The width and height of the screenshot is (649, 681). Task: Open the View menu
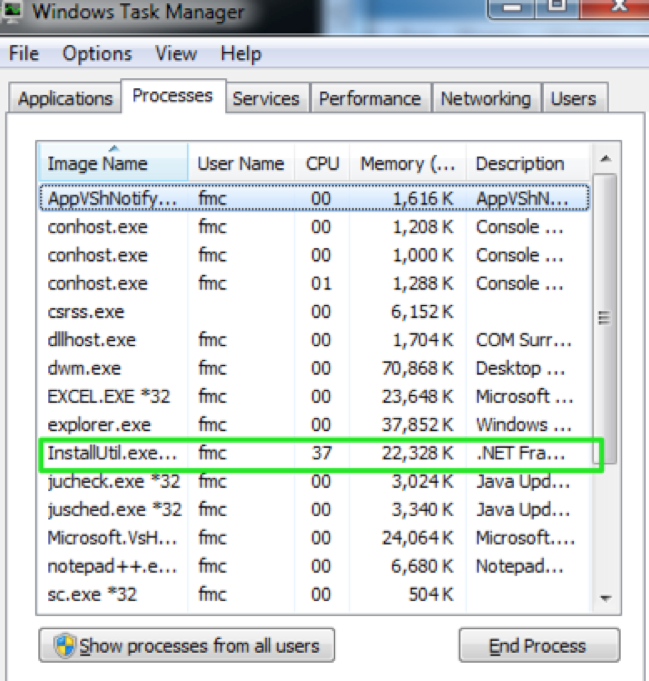(176, 54)
